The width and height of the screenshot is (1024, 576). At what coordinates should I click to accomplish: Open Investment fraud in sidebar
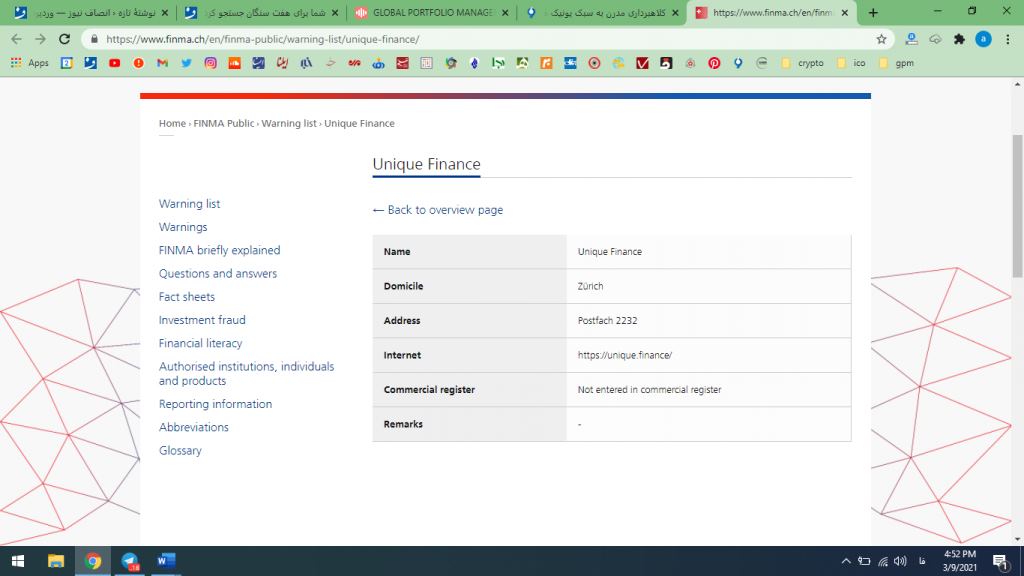(202, 320)
